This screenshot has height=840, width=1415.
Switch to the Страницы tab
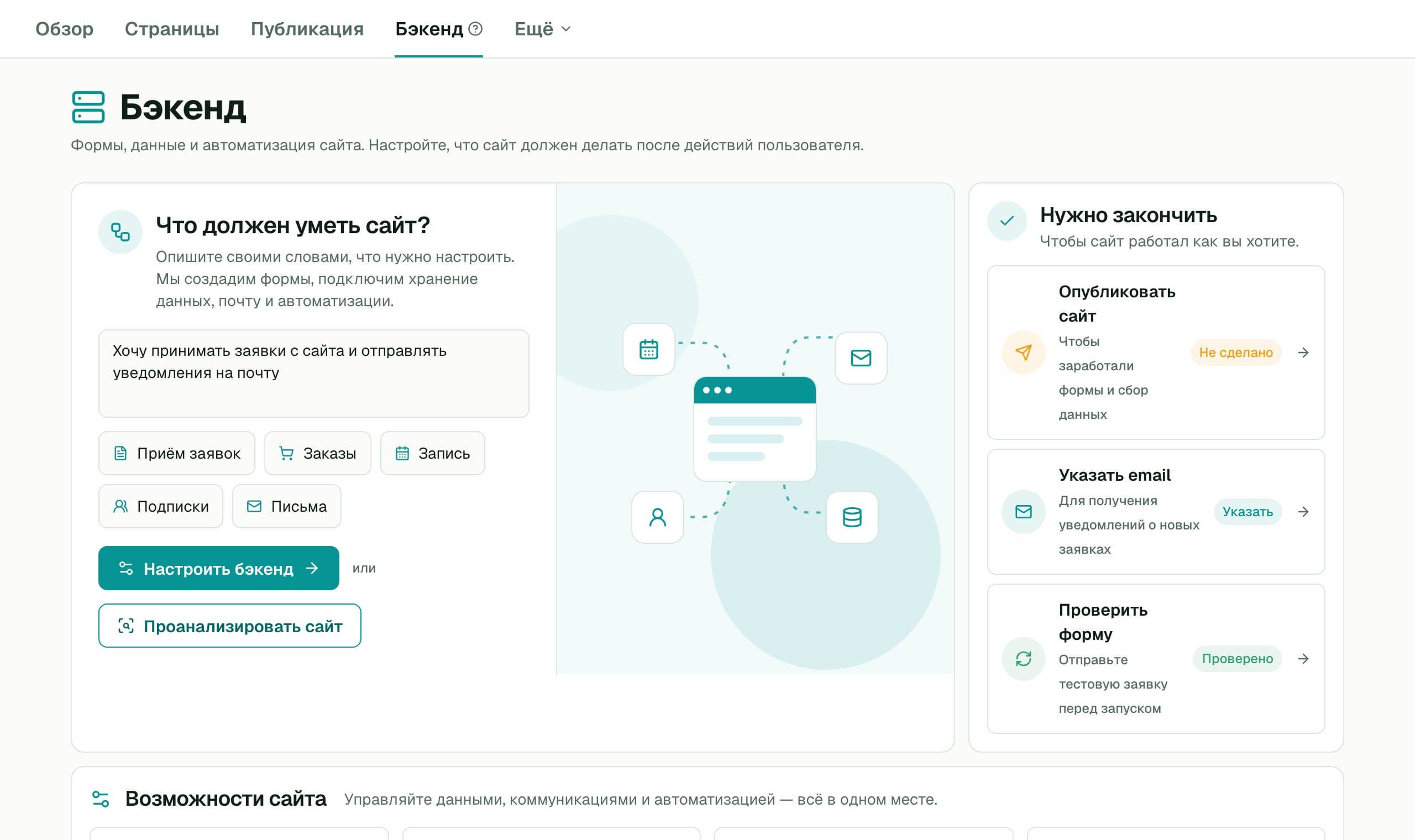172,29
